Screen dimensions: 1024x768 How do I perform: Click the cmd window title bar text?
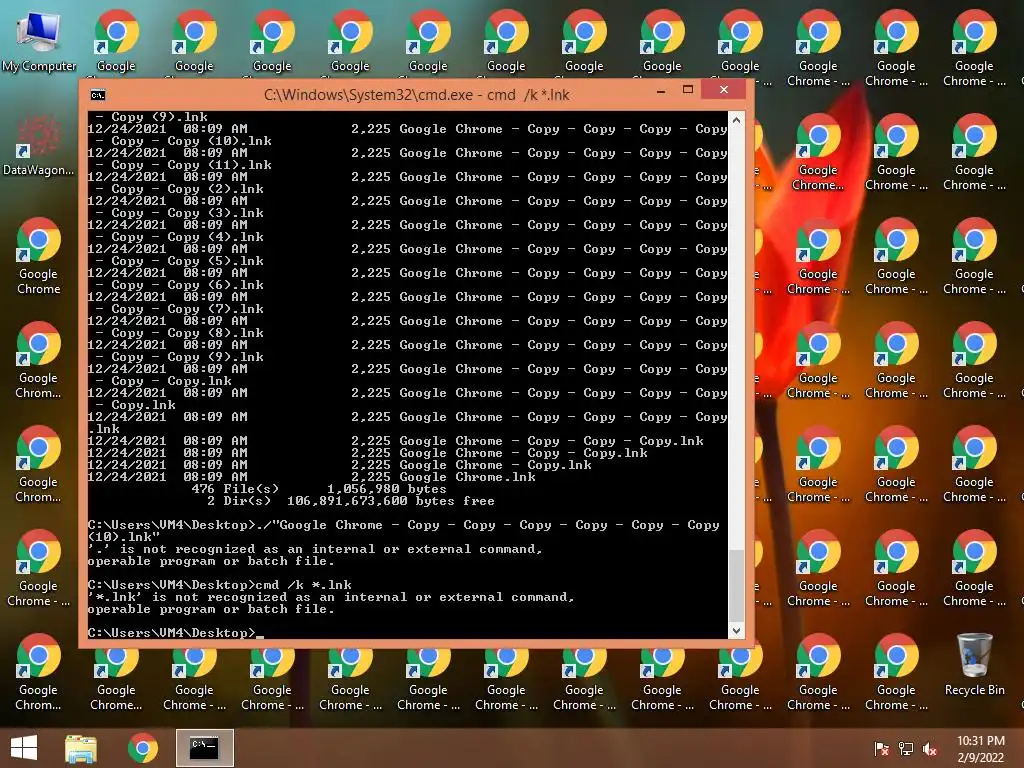[417, 95]
